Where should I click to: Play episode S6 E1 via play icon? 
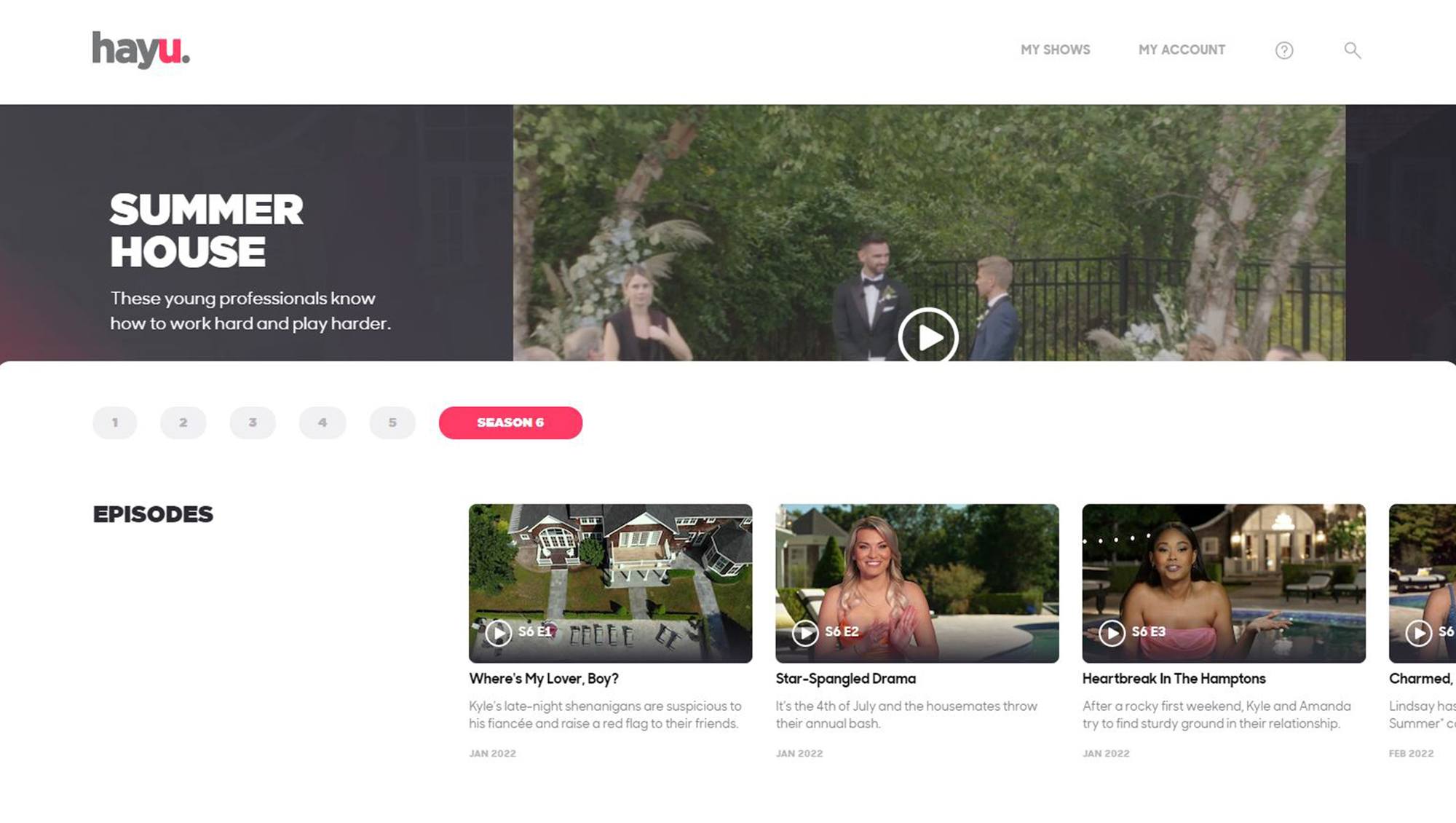499,632
